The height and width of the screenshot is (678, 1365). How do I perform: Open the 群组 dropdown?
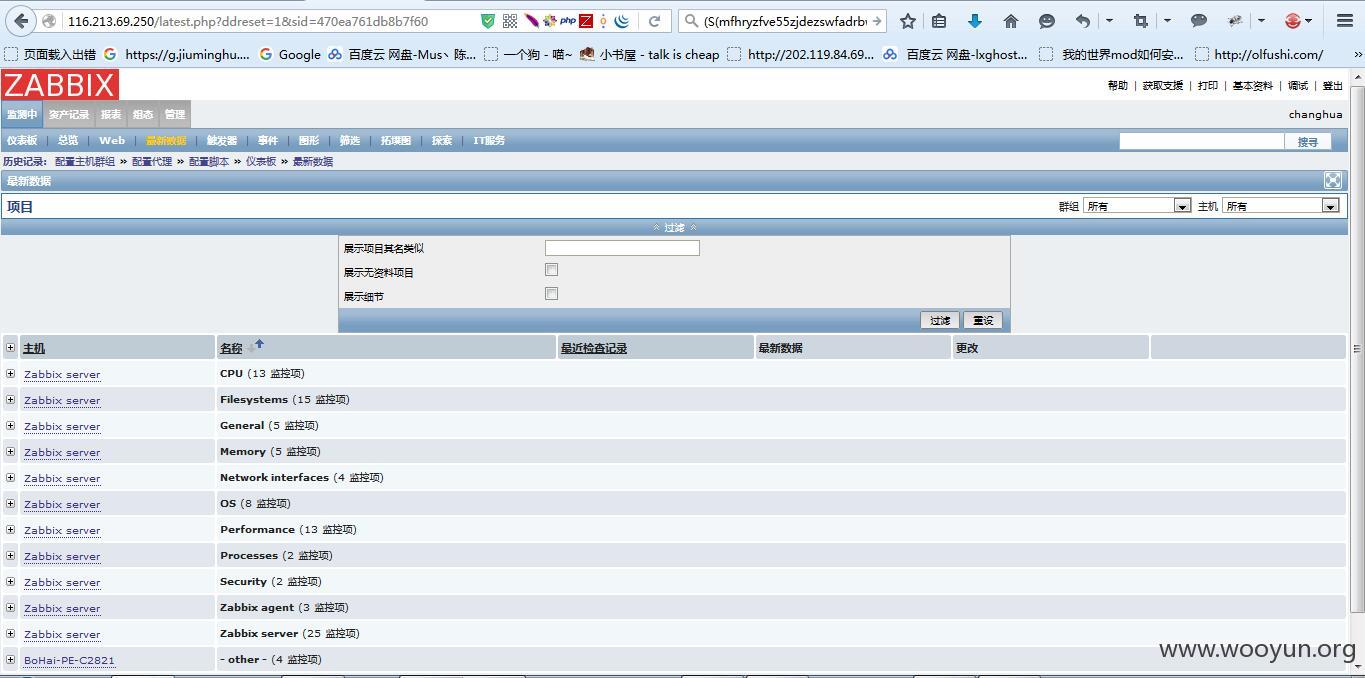pyautogui.click(x=1137, y=206)
